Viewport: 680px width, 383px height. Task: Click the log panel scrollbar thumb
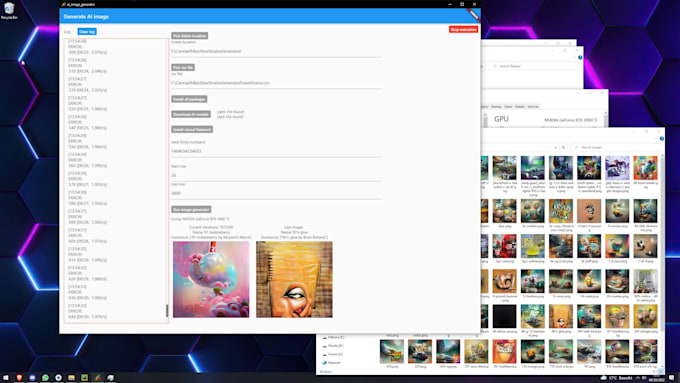point(167,311)
